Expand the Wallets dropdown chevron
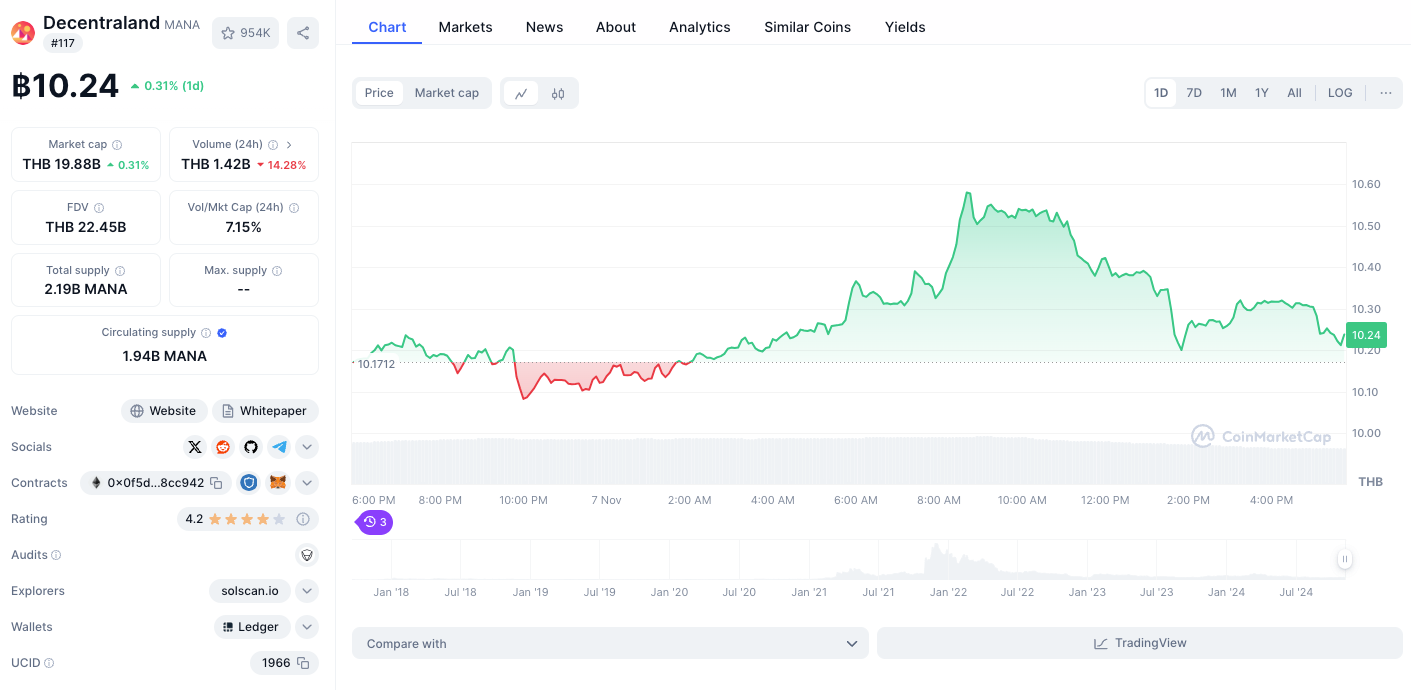Screen dimensions: 1411x690 point(307,627)
